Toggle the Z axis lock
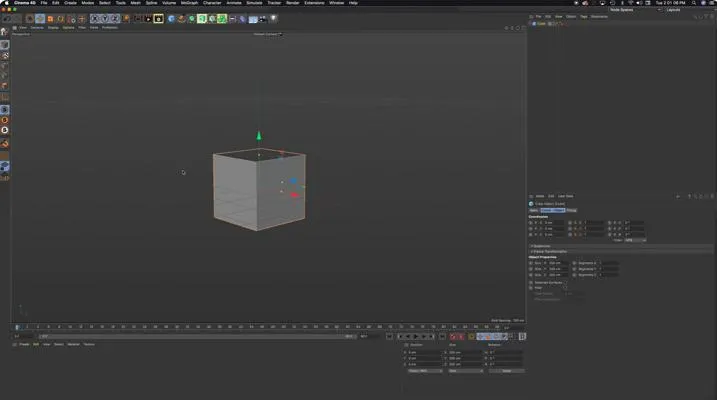 click(115, 19)
